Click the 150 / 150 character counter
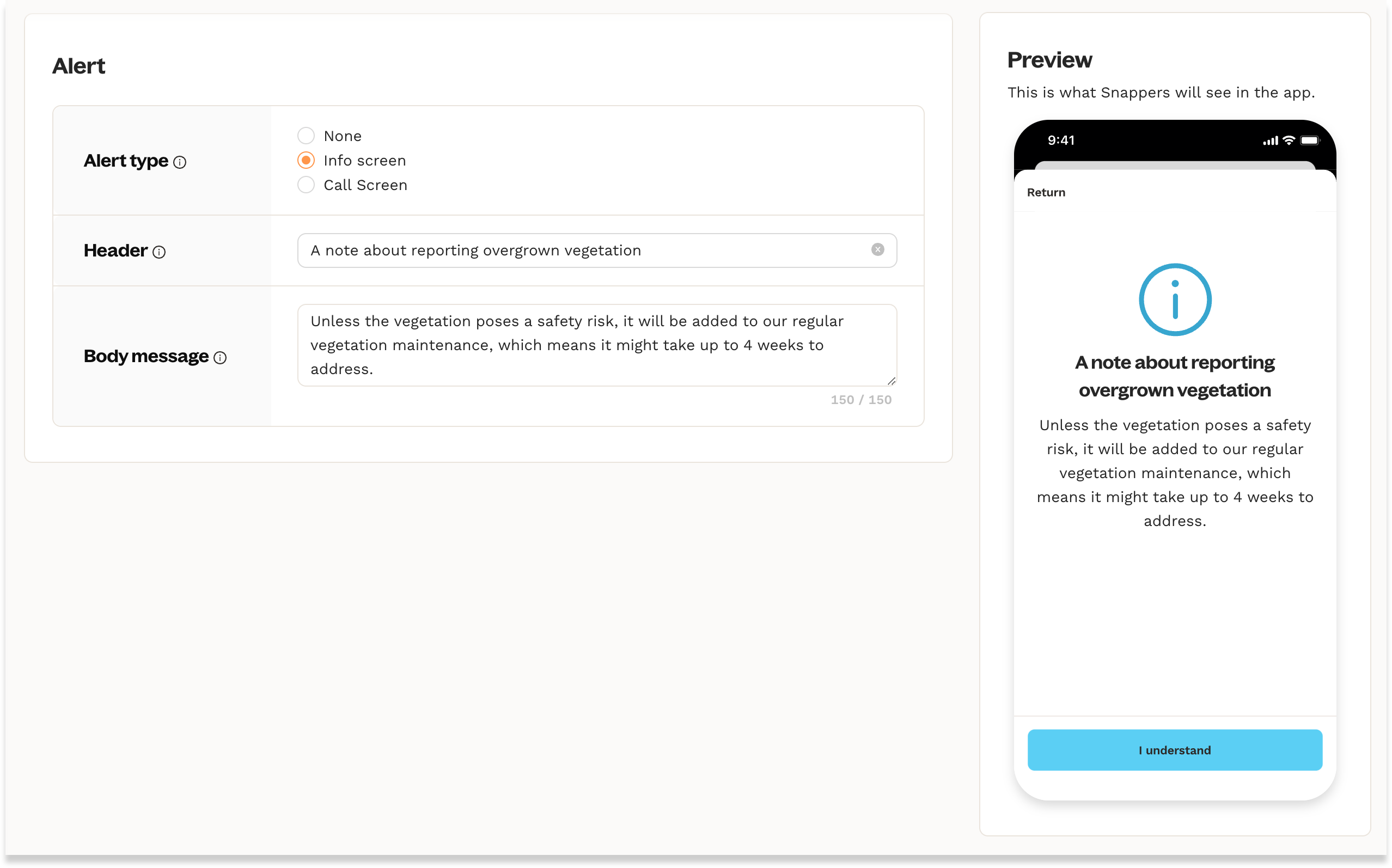The height and width of the screenshot is (868, 1392). [x=860, y=400]
